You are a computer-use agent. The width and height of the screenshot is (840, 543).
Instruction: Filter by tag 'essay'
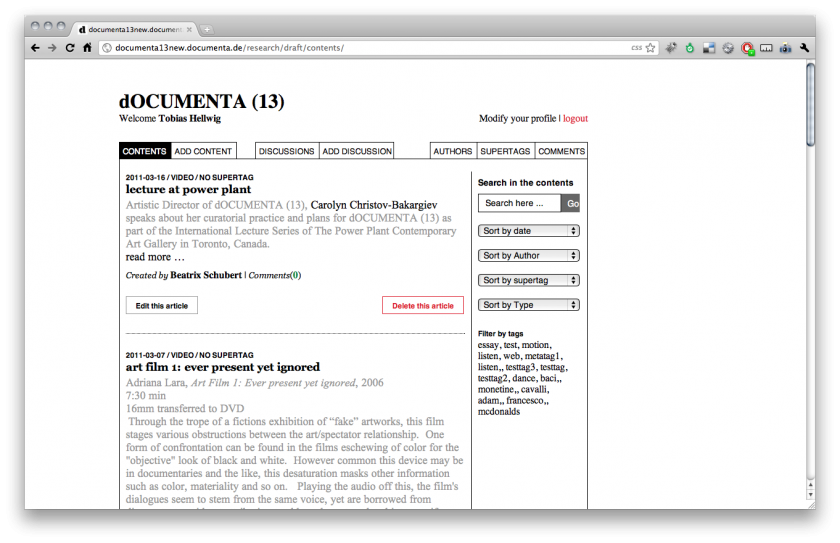(x=488, y=345)
